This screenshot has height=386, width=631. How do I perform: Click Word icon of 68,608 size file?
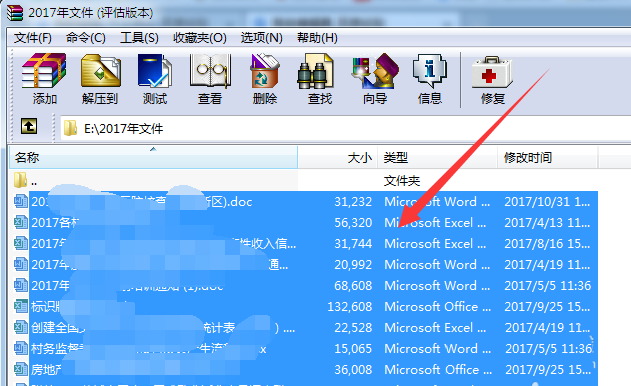[21, 285]
